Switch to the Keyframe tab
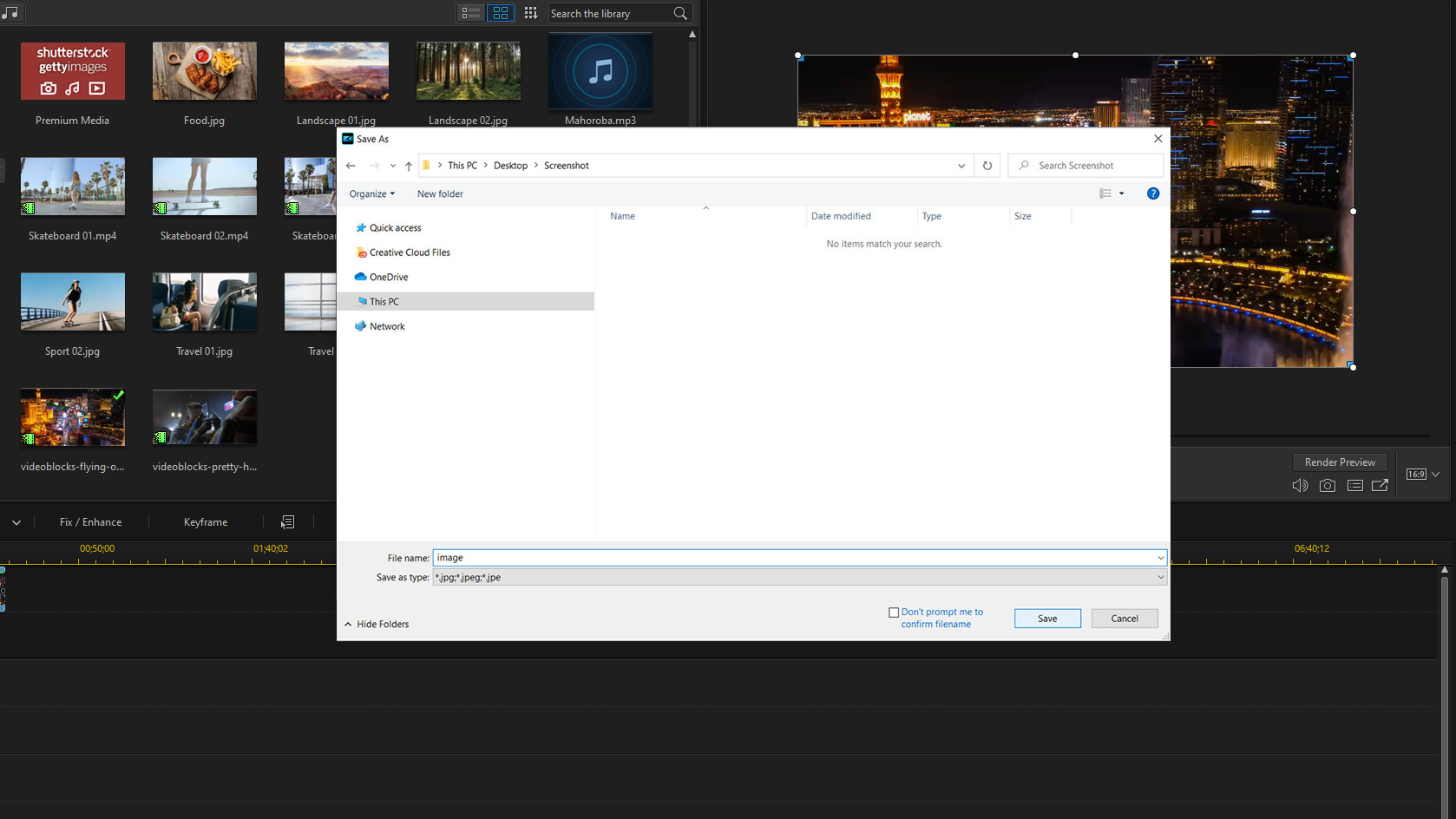 click(205, 521)
